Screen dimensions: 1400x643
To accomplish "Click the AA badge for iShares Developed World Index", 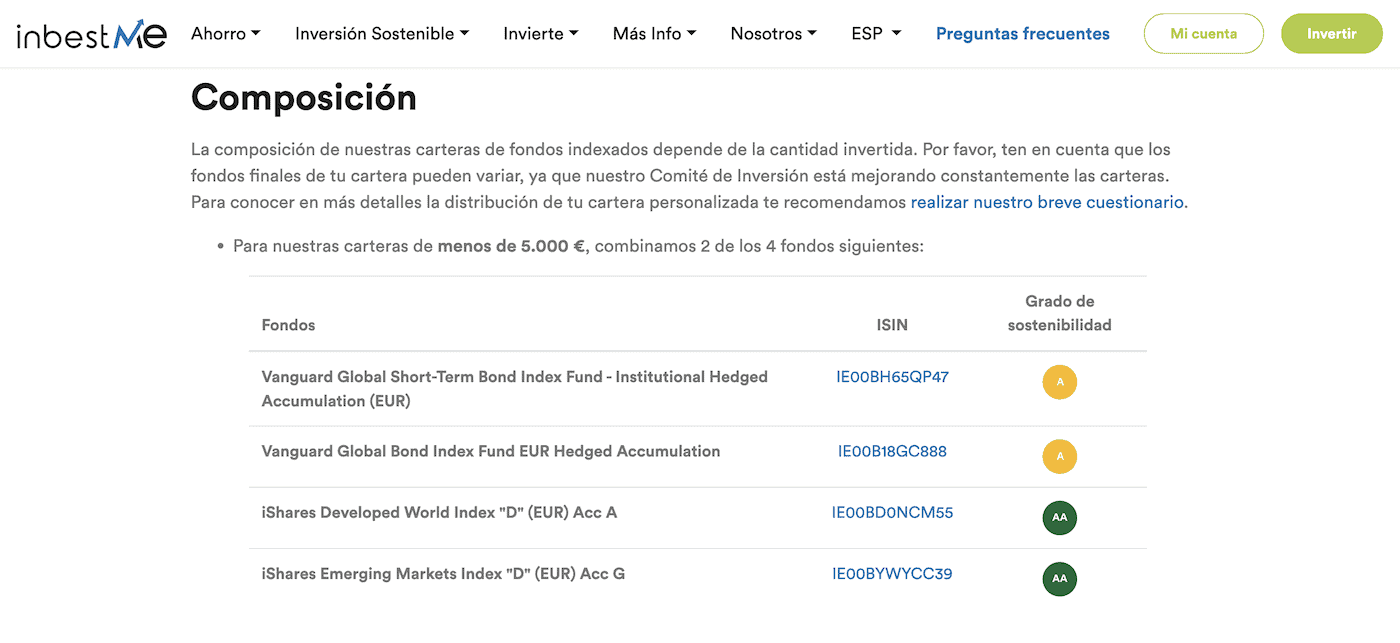I will click(1060, 518).
